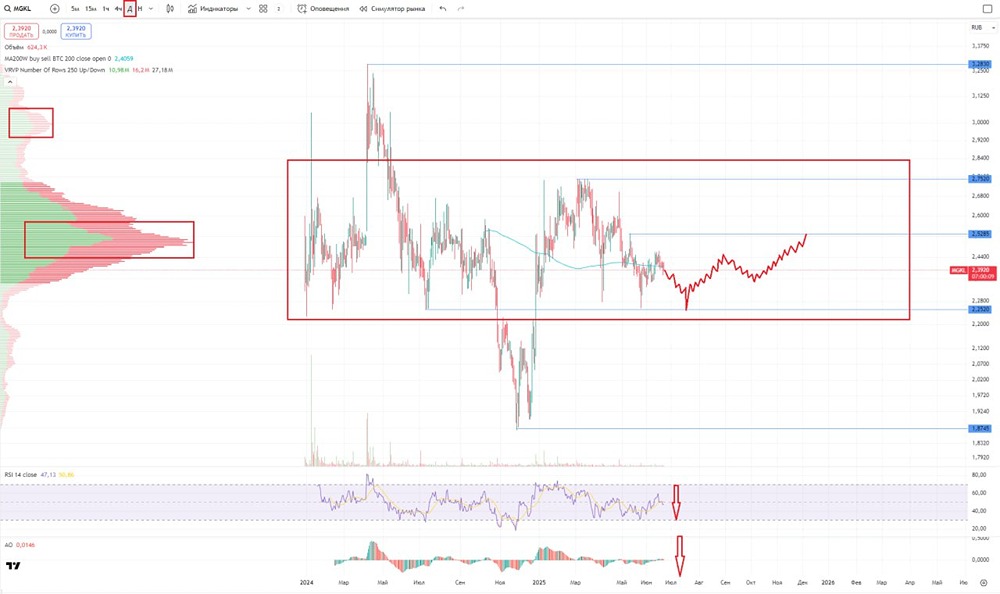
Task: Switch to the 5м timeframe
Action: point(75,9)
